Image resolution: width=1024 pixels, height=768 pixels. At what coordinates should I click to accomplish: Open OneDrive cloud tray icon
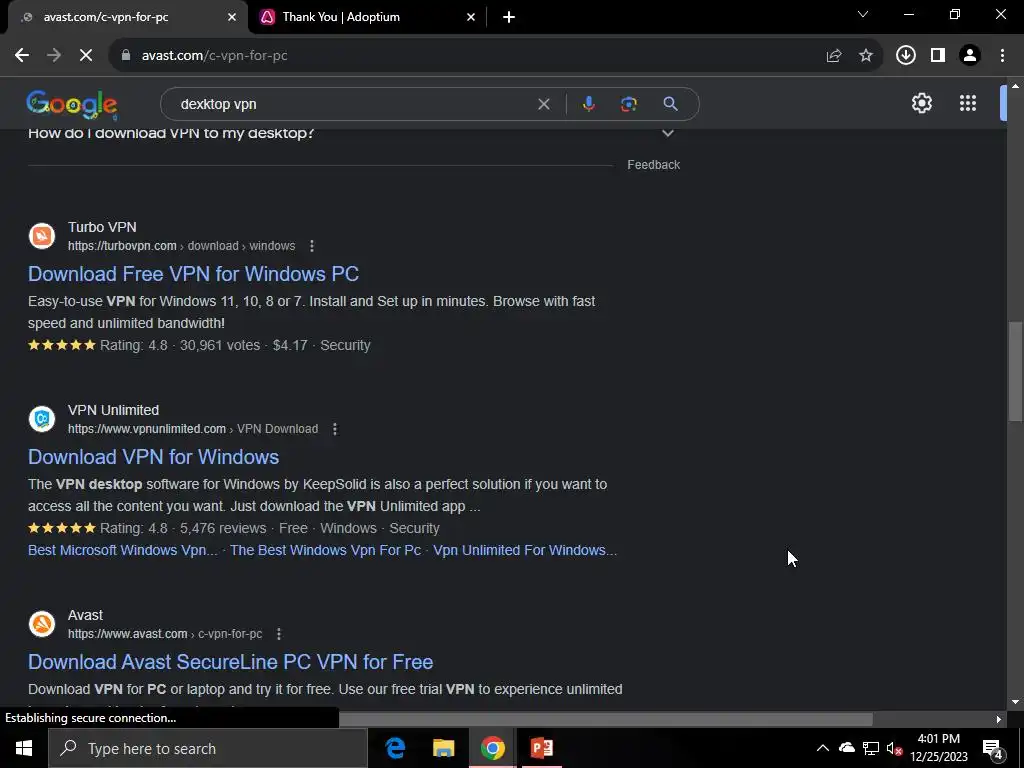click(x=846, y=748)
